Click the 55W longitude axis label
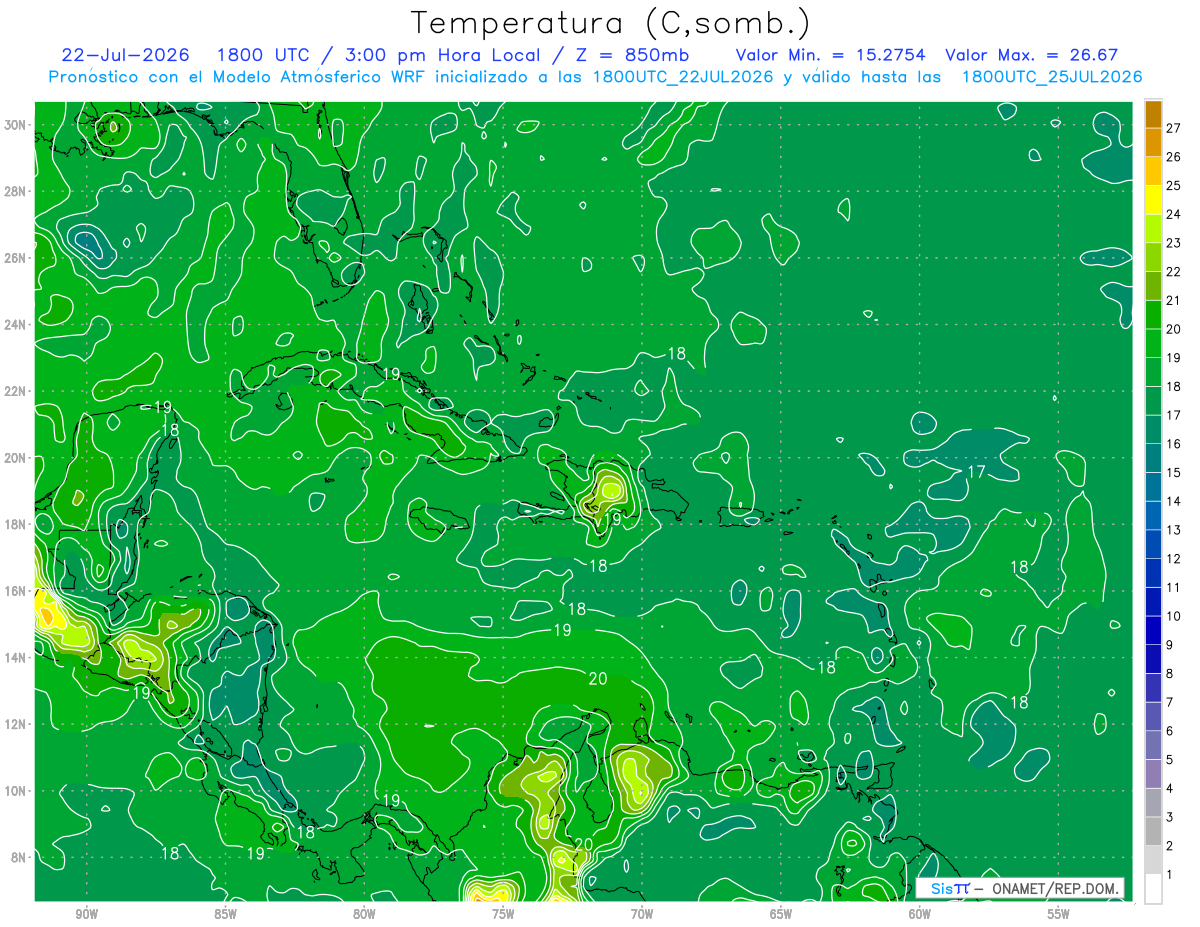1200x927 pixels. 1059,914
